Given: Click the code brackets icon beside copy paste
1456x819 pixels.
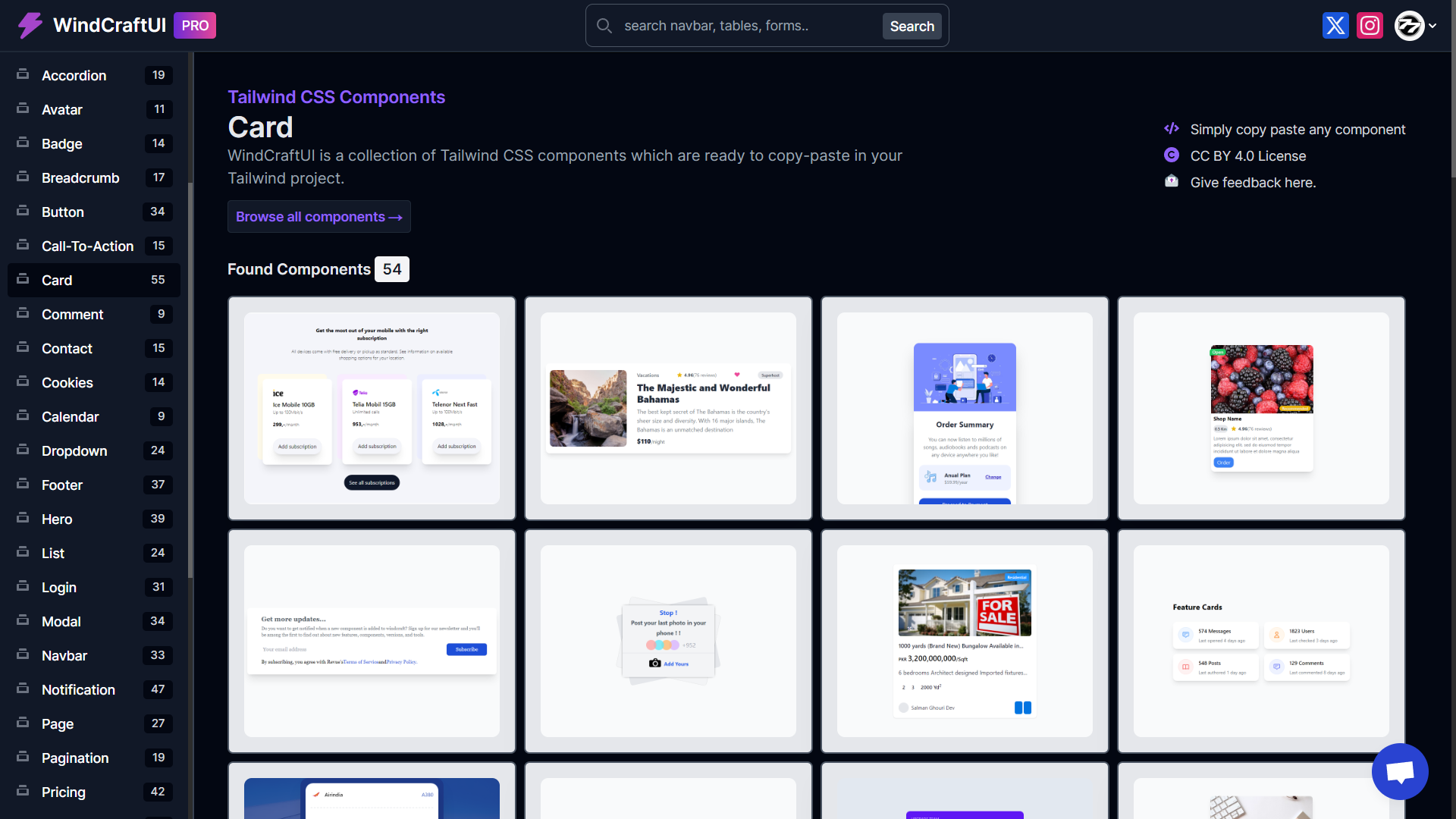Looking at the screenshot, I should [x=1172, y=129].
